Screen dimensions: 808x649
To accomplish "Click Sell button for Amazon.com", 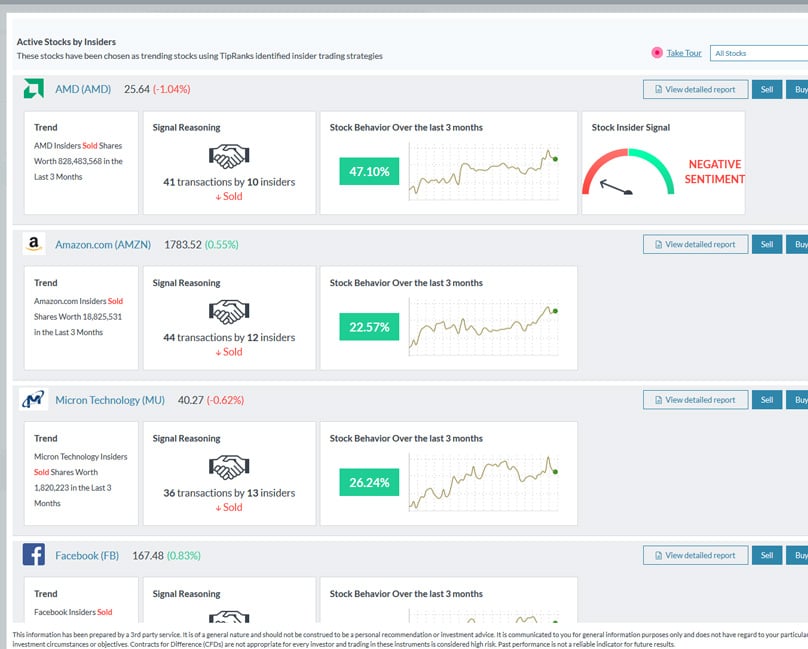I will tap(767, 244).
